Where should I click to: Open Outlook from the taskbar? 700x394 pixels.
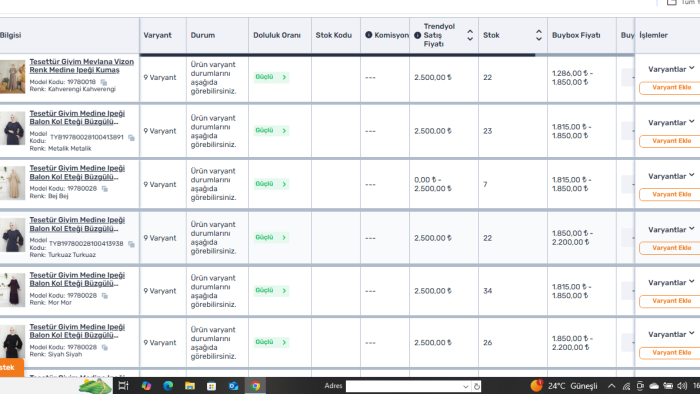pyautogui.click(x=233, y=386)
